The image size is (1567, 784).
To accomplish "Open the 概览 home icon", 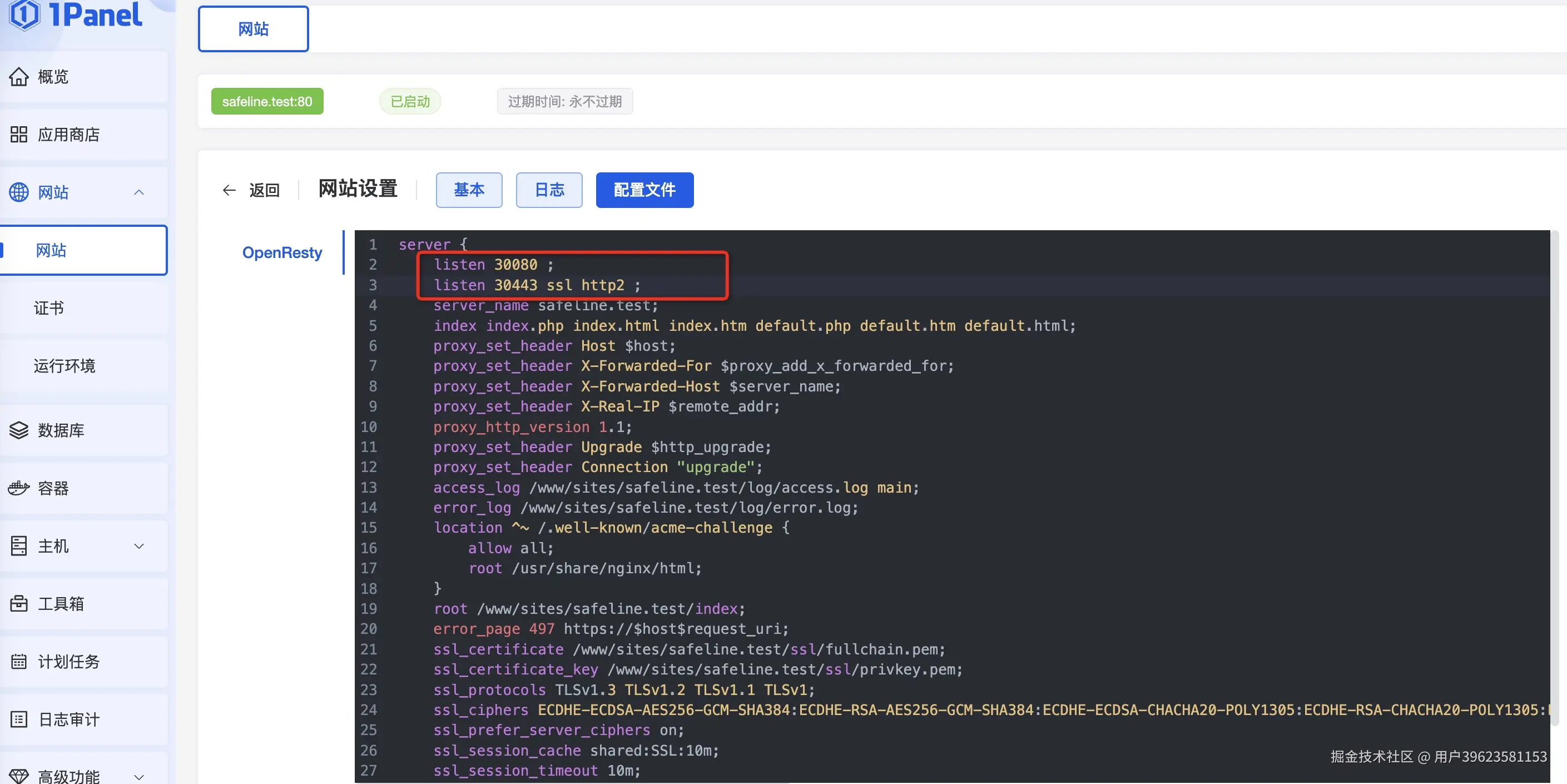I will pos(19,77).
